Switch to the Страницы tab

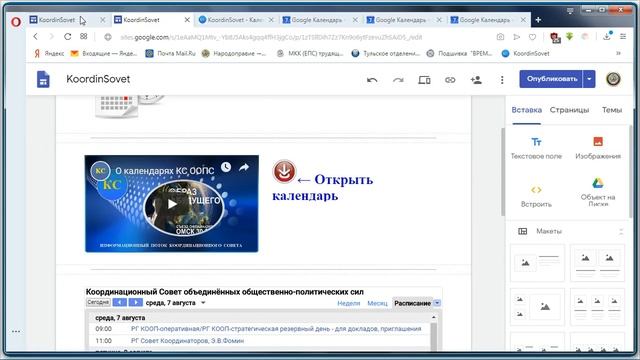click(x=569, y=110)
